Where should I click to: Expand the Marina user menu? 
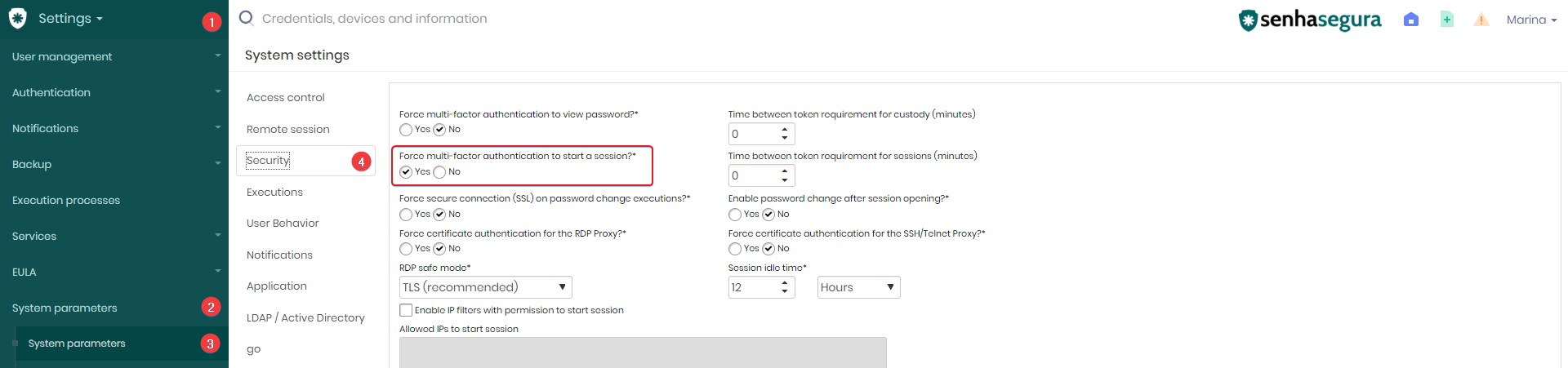tap(1531, 20)
